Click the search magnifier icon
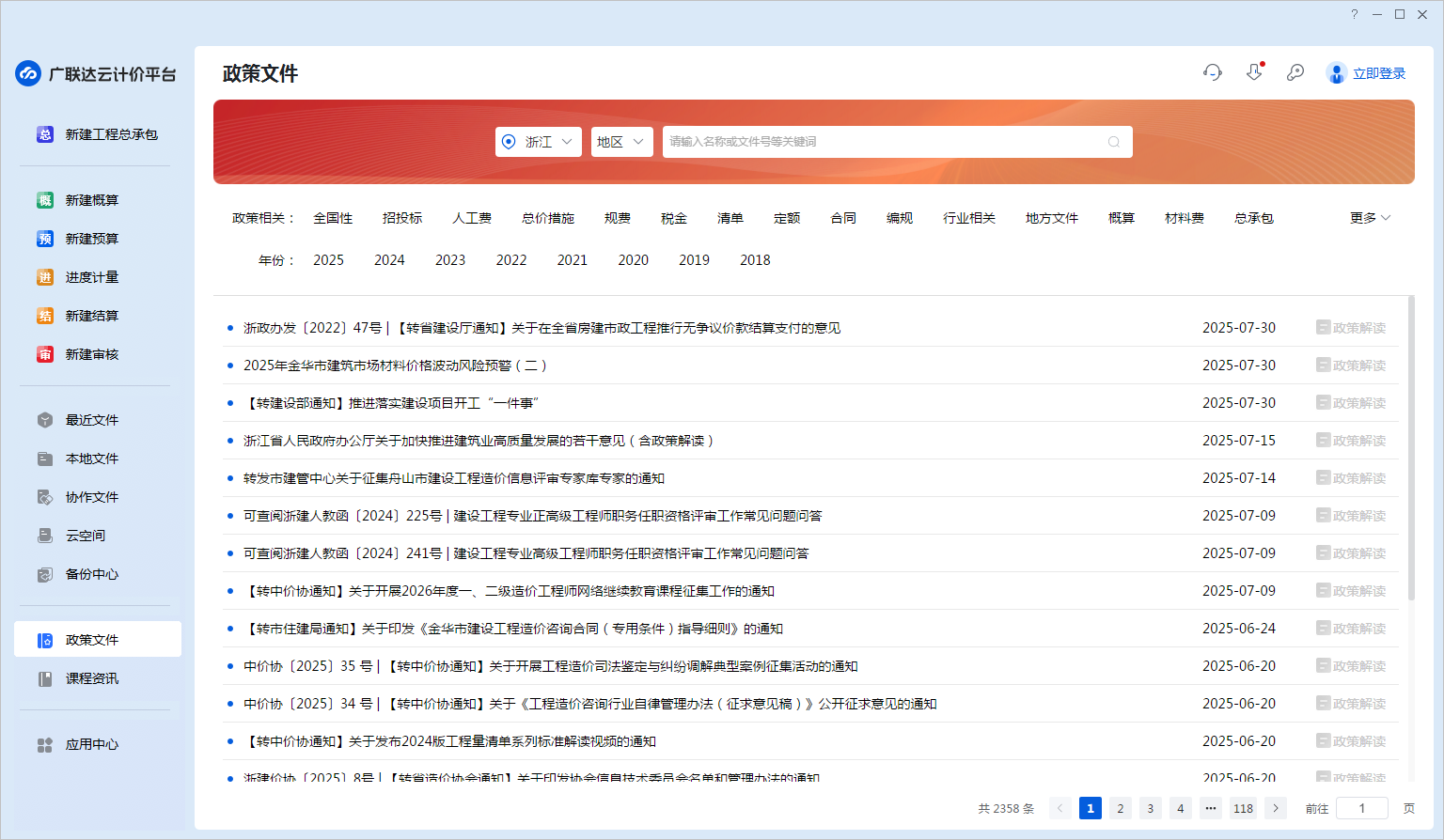The height and width of the screenshot is (840, 1444). click(x=1114, y=142)
